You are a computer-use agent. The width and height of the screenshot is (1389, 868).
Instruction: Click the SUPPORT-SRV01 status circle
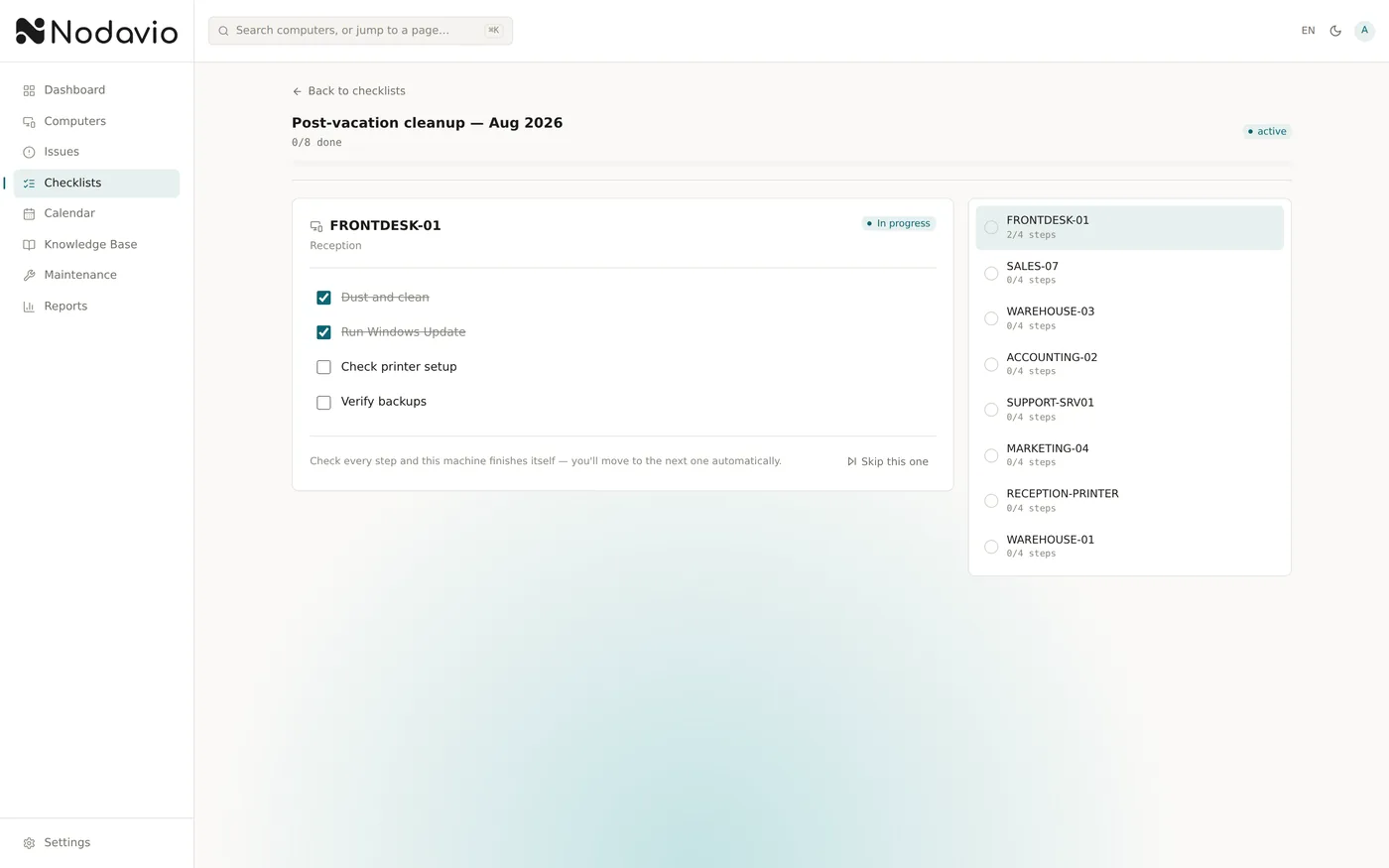(991, 410)
